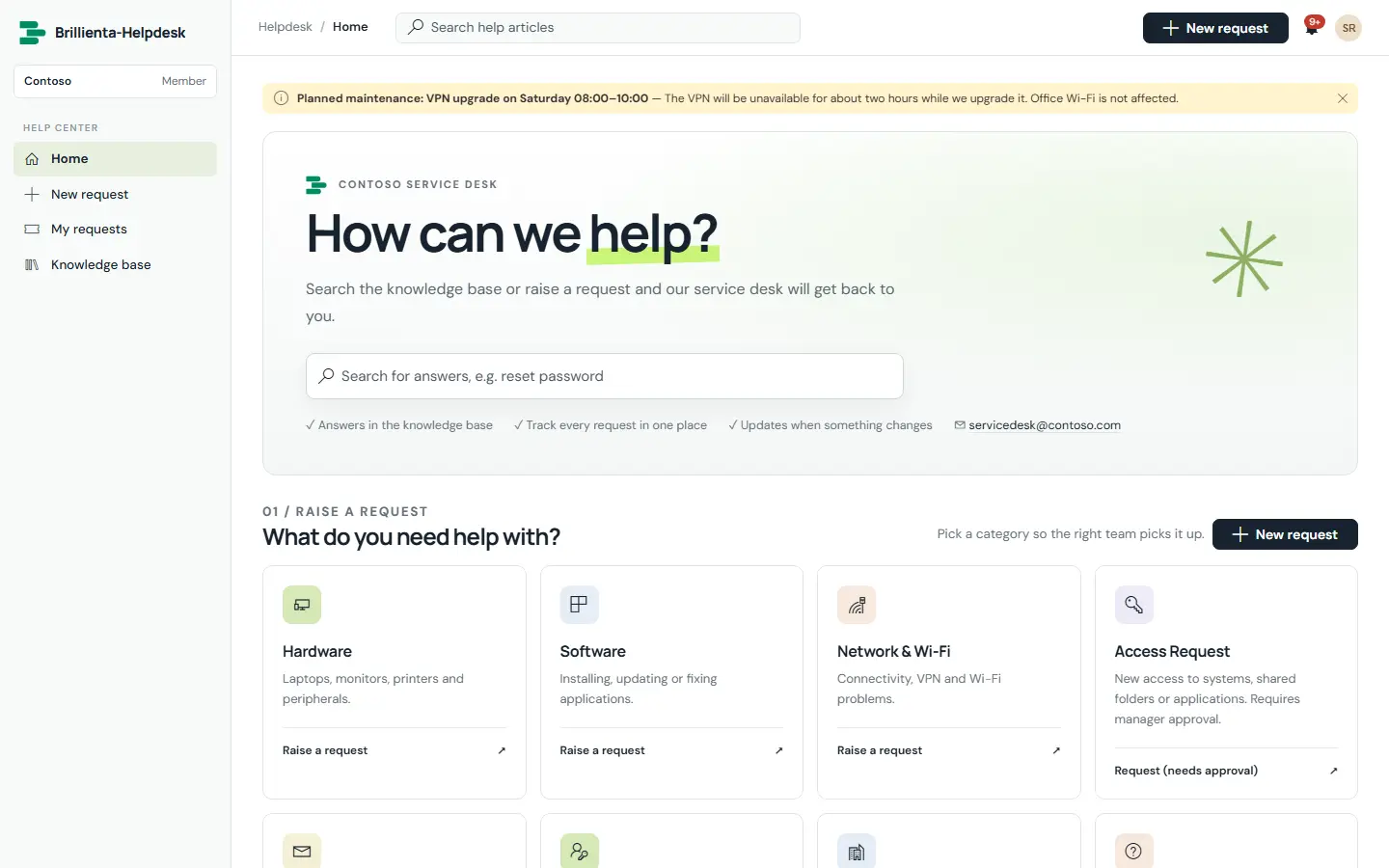Click the arrow icon on Software card
Screen dimensions: 1389x868
tap(778, 750)
